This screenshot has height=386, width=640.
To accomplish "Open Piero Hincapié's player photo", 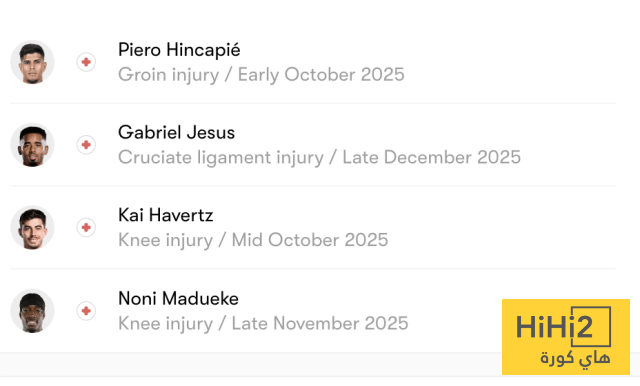I will pyautogui.click(x=32, y=62).
